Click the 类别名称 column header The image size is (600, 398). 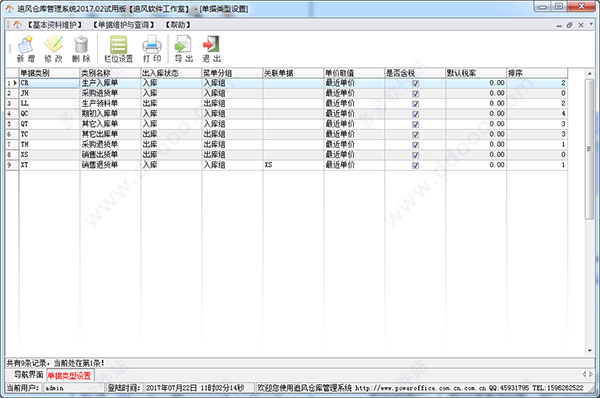[110, 73]
